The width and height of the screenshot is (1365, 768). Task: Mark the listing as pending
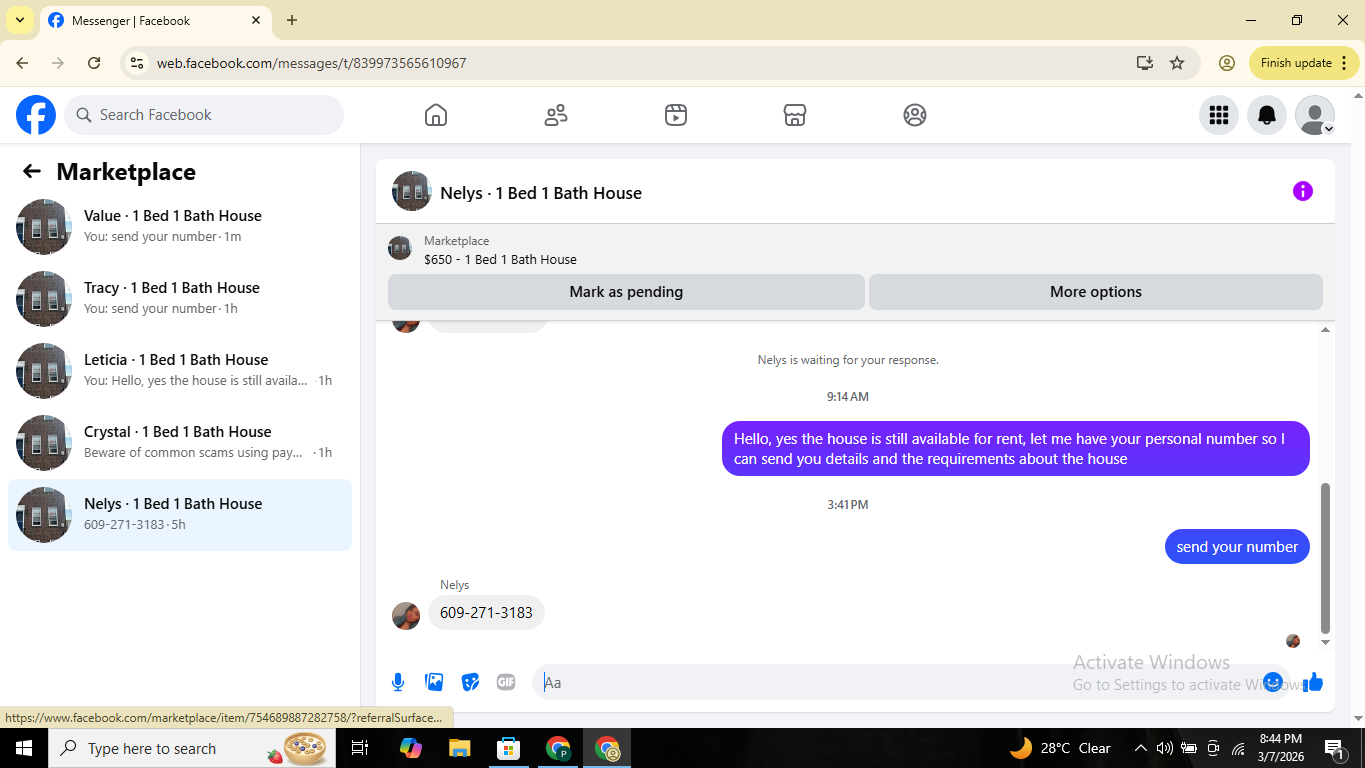[x=626, y=292]
